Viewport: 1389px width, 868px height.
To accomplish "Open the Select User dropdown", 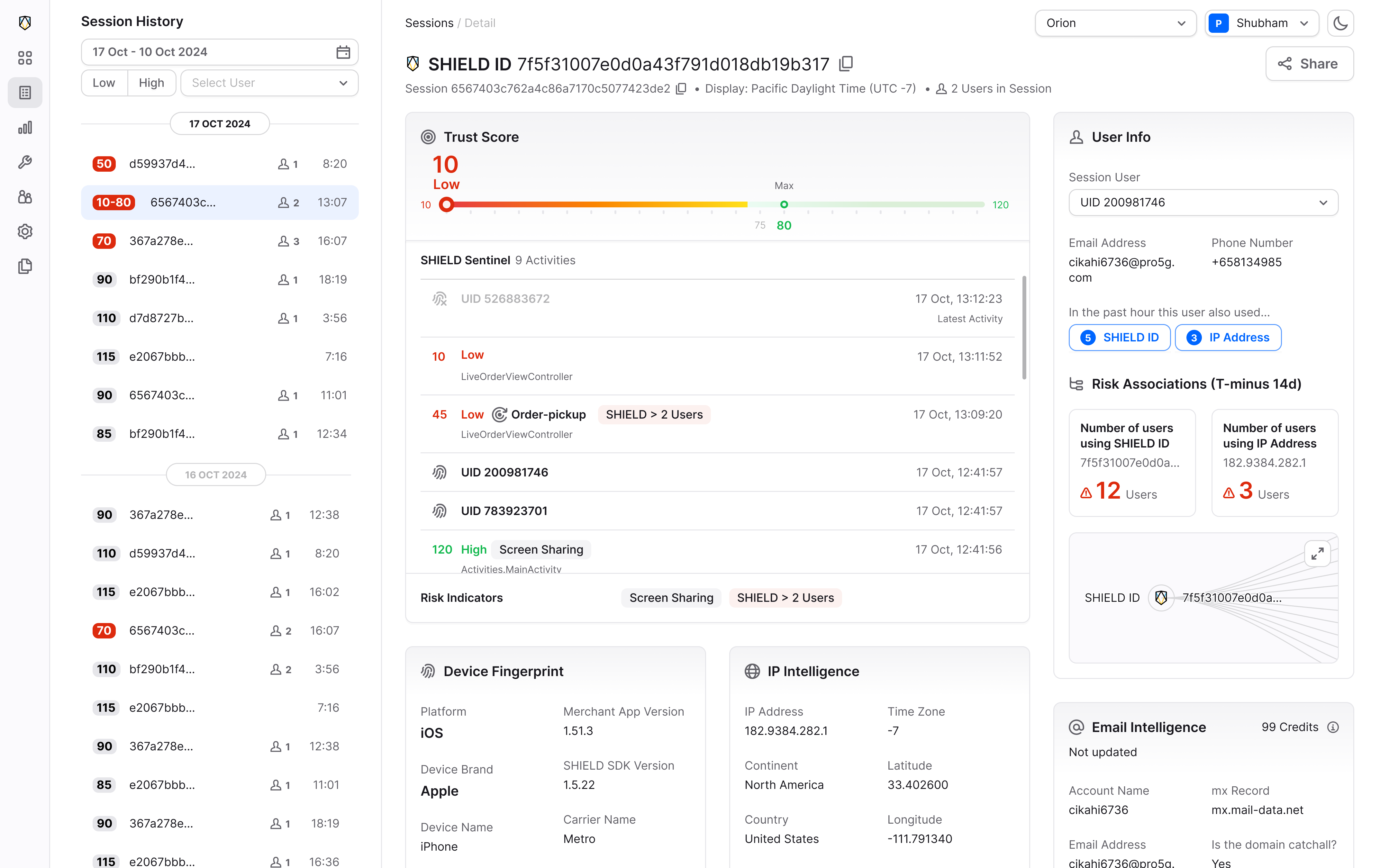I will point(269,83).
